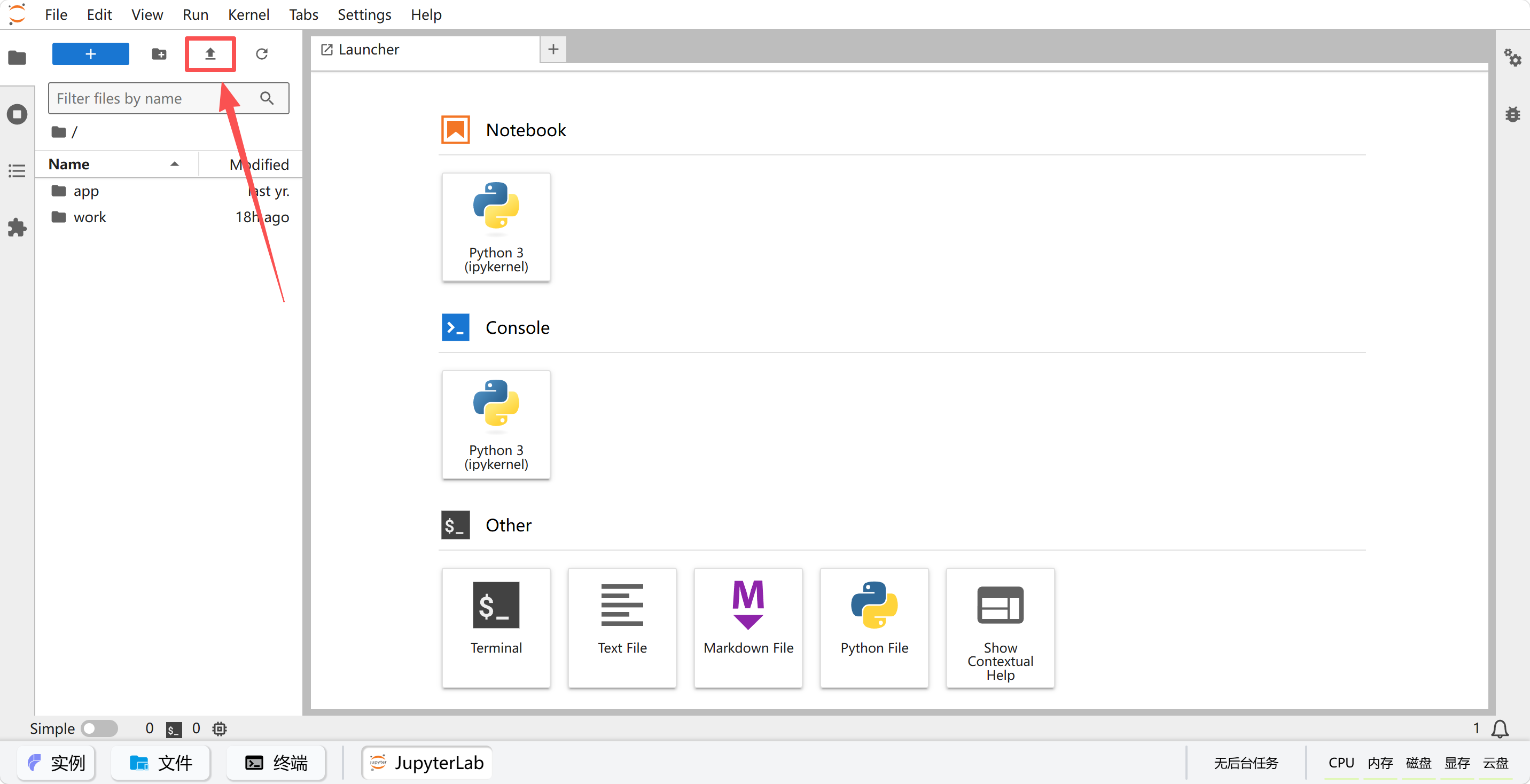The width and height of the screenshot is (1530, 784).
Task: Click the Filter files by name field
Action: [x=169, y=98]
